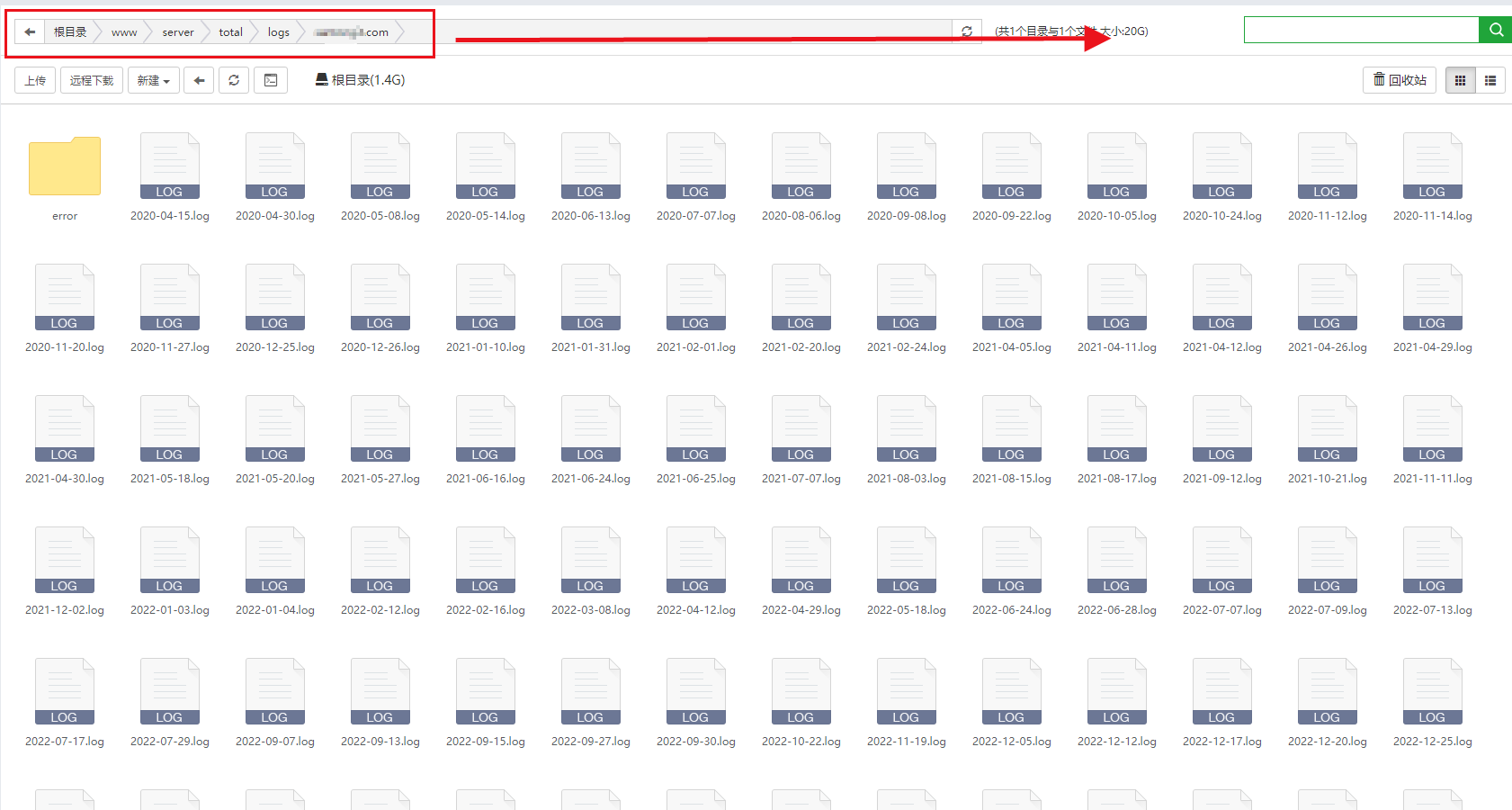Click the 远程下载 remote download button
1512x810 pixels.
click(92, 80)
